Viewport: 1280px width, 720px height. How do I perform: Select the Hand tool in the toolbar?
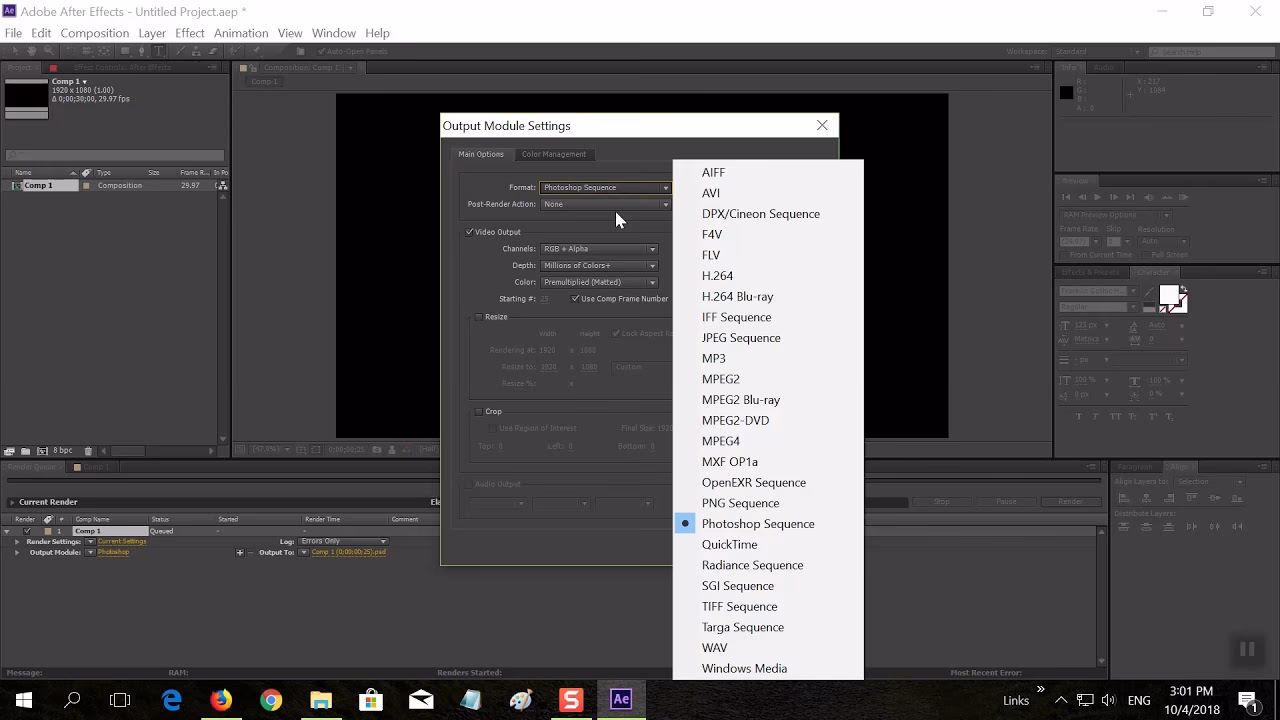pyautogui.click(x=32, y=51)
